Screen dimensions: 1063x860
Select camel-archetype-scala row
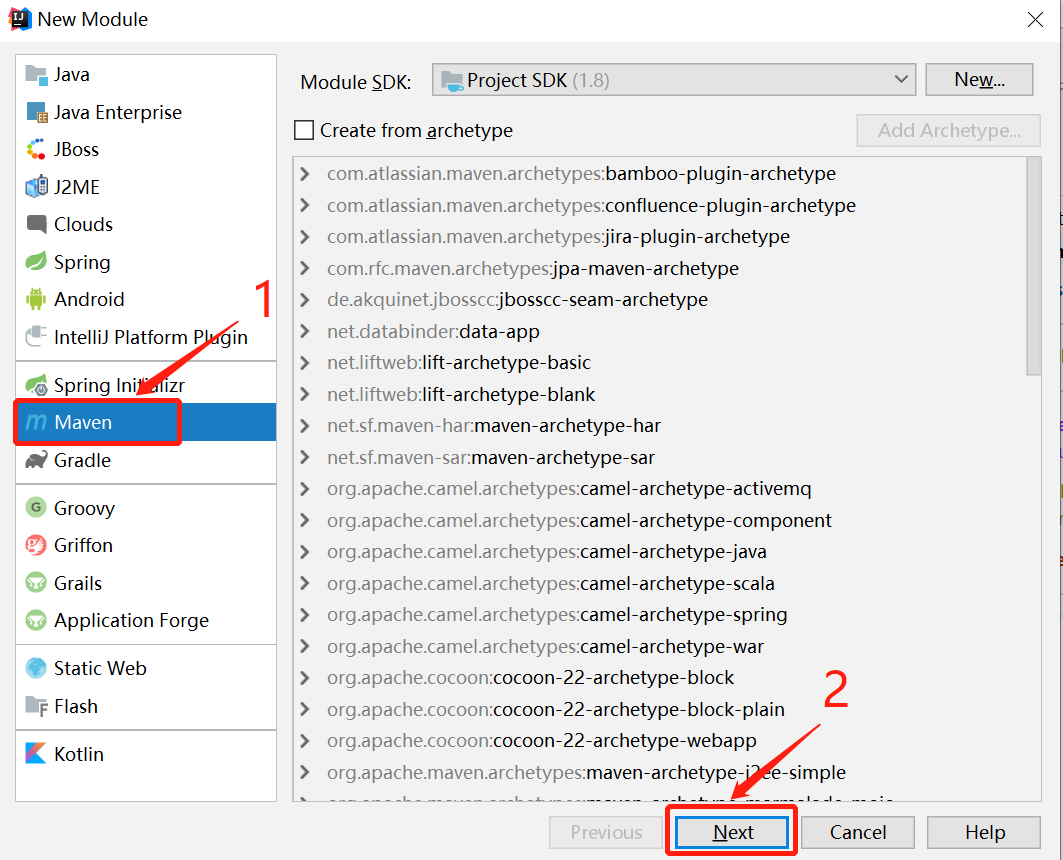point(660,583)
